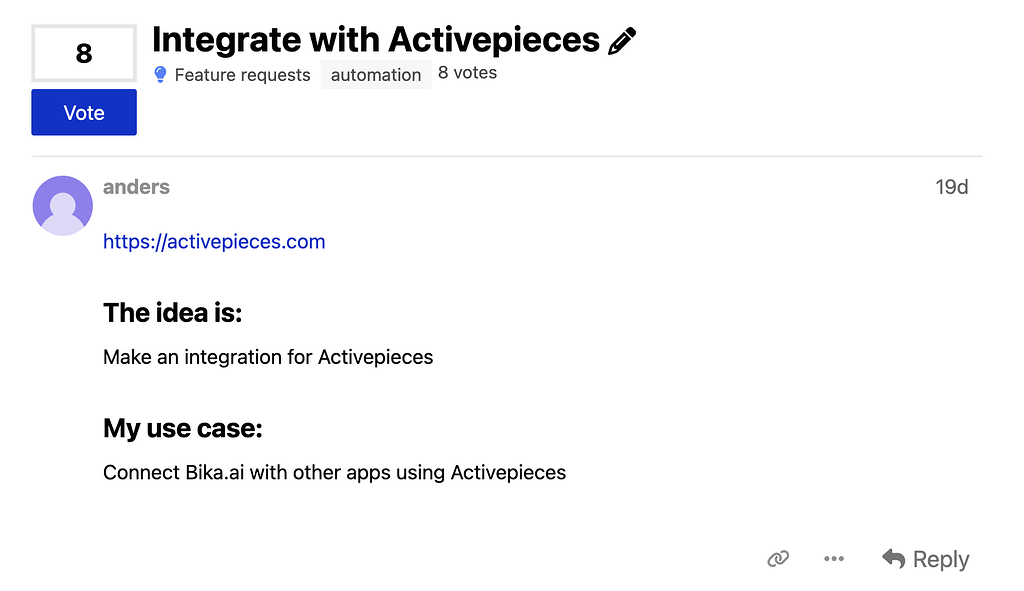Click the pencil icon to edit the title
Screen dimensions: 1024x591
click(x=622, y=41)
